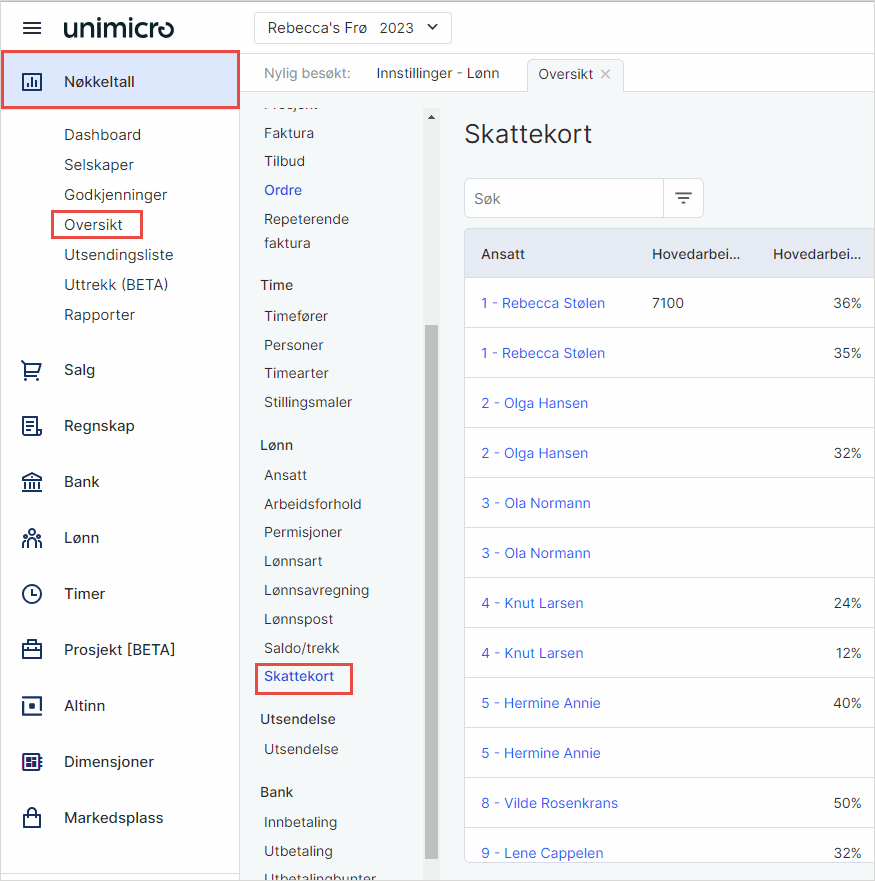Viewport: 875px width, 881px height.
Task: Click the module list vertical scrollbar
Action: [431, 590]
